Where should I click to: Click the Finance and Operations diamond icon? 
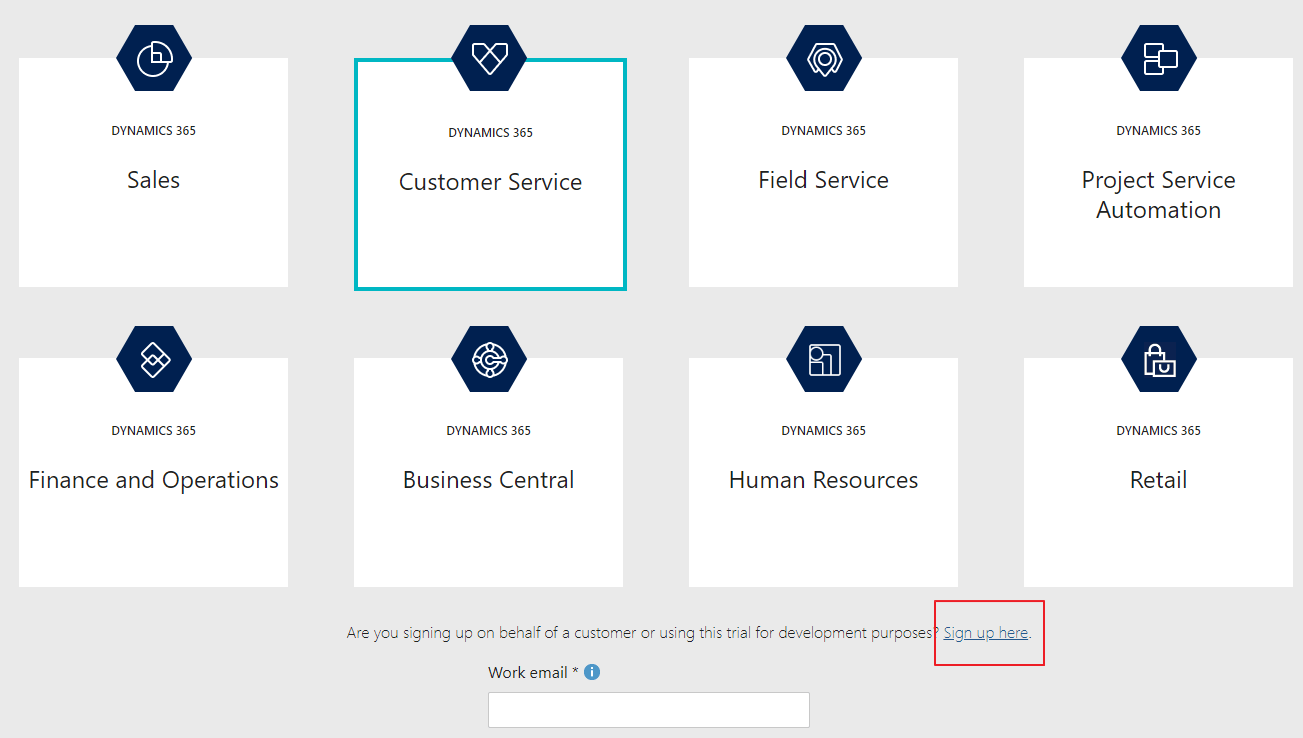coord(153,359)
